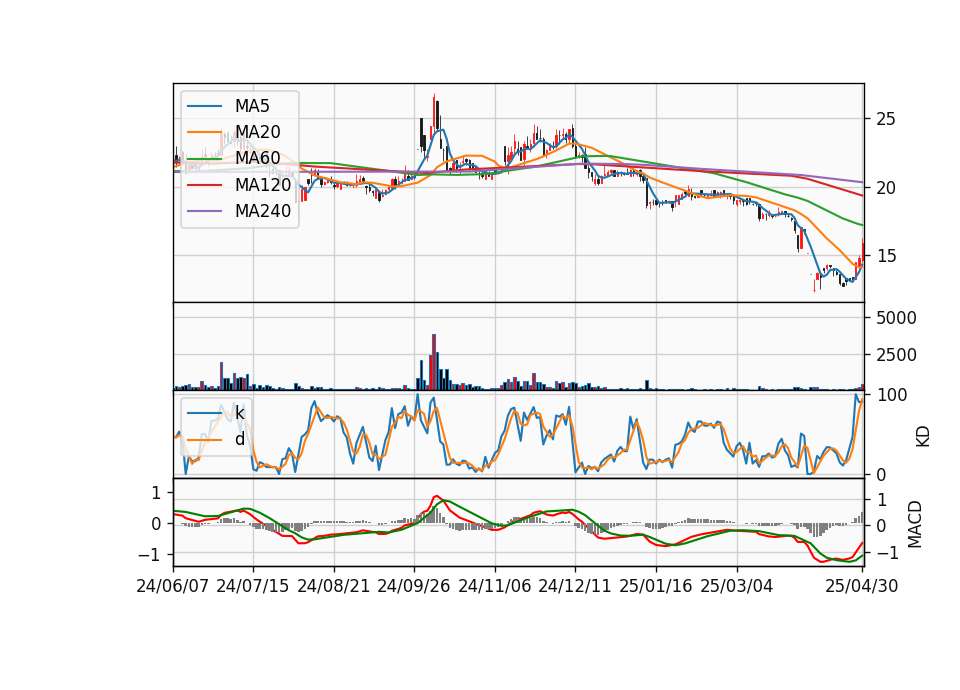Click the 25/03/04 date tick label

pos(737,586)
